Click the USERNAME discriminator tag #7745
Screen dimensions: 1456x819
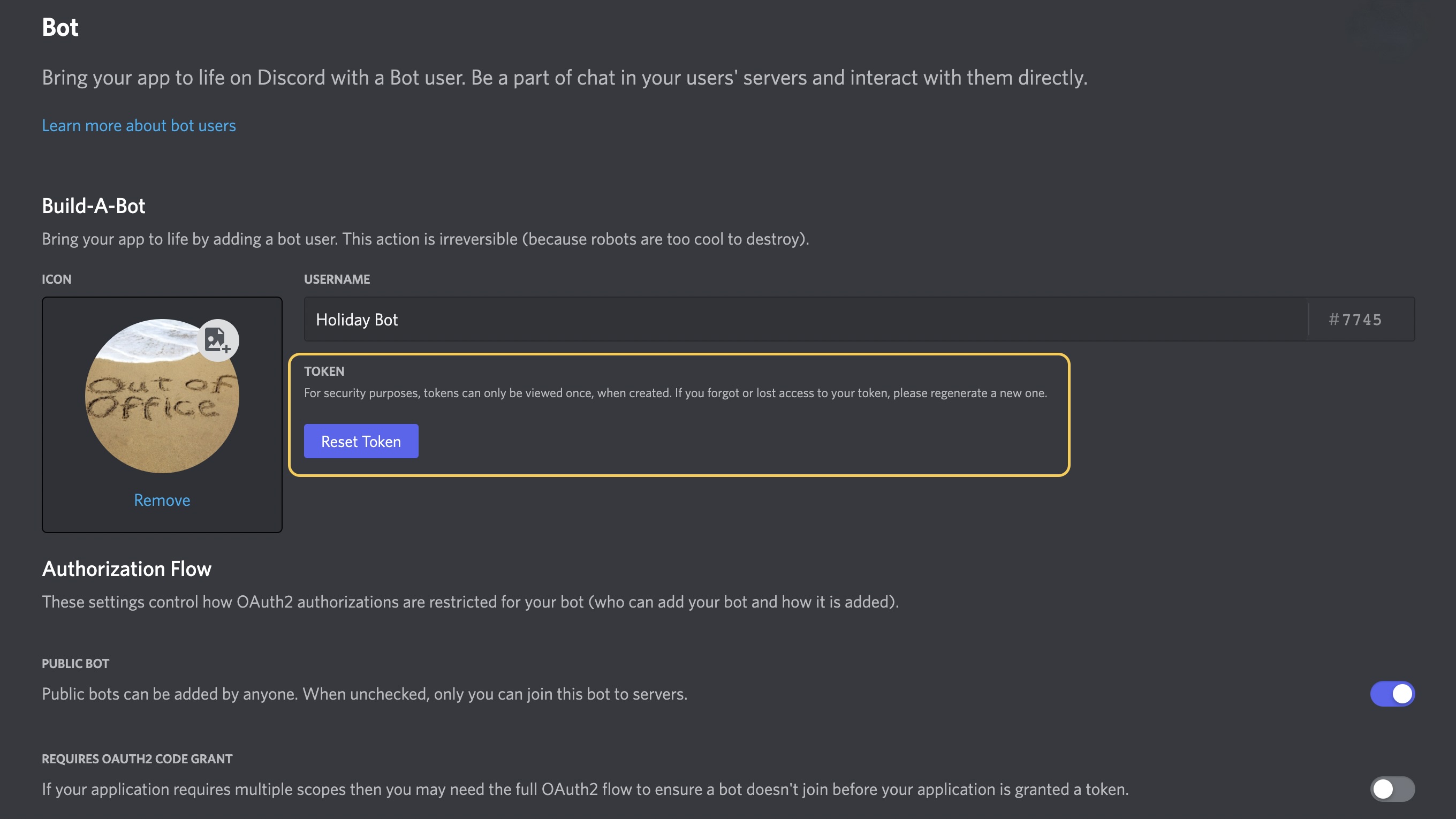click(x=1356, y=319)
